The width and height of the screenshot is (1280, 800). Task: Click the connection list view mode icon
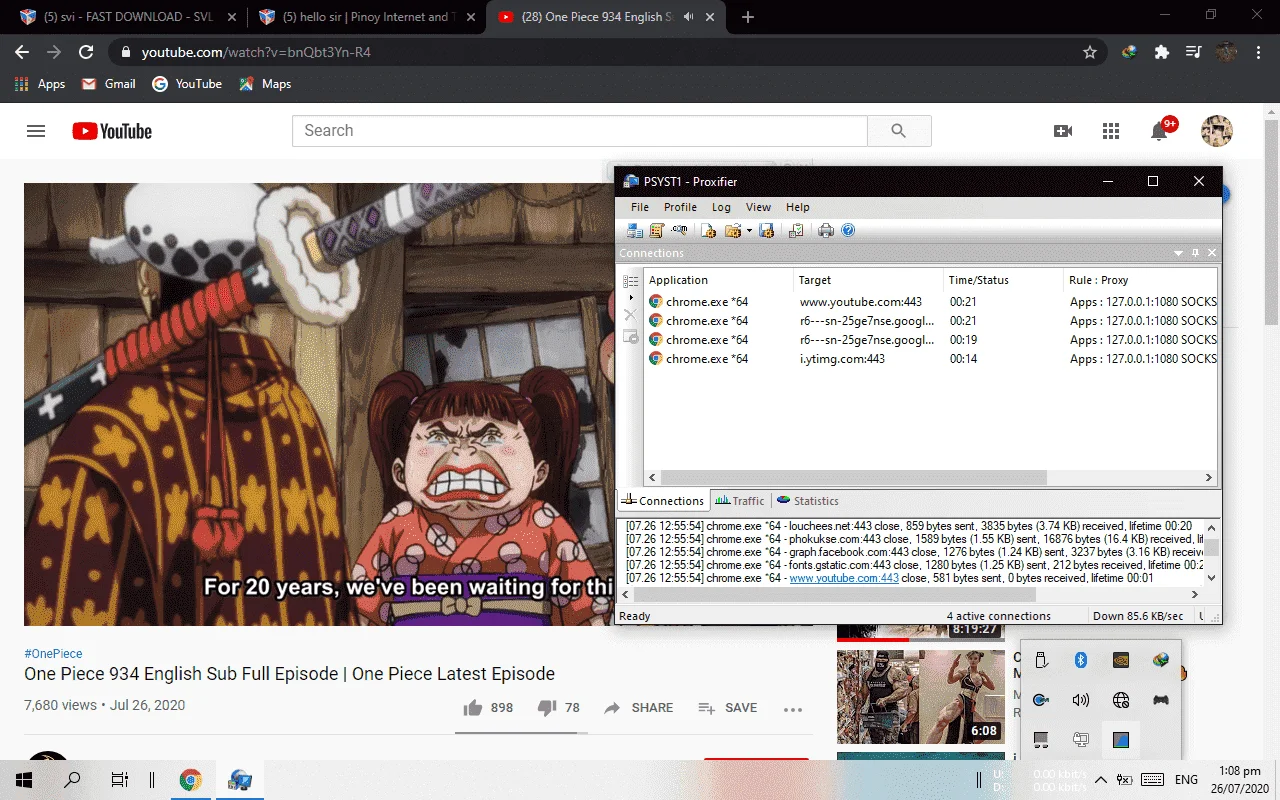click(x=630, y=282)
